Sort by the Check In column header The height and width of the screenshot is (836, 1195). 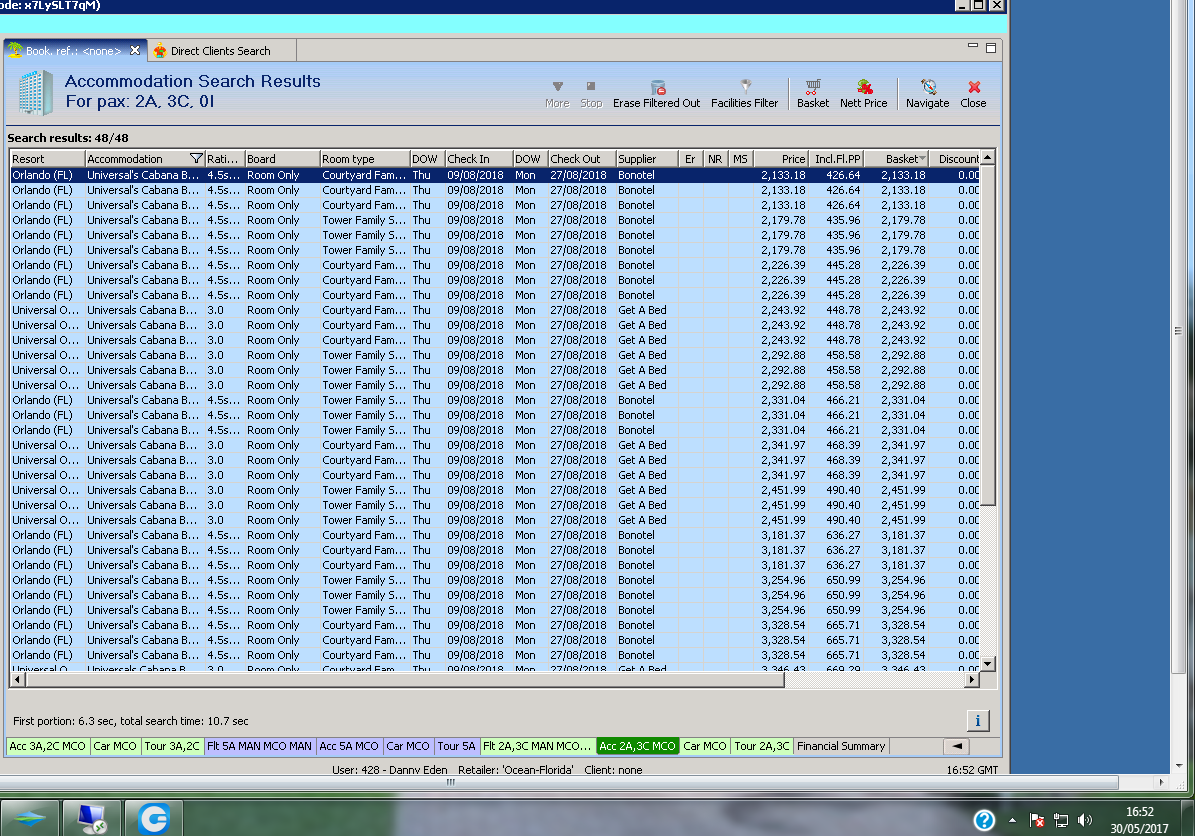click(x=479, y=159)
